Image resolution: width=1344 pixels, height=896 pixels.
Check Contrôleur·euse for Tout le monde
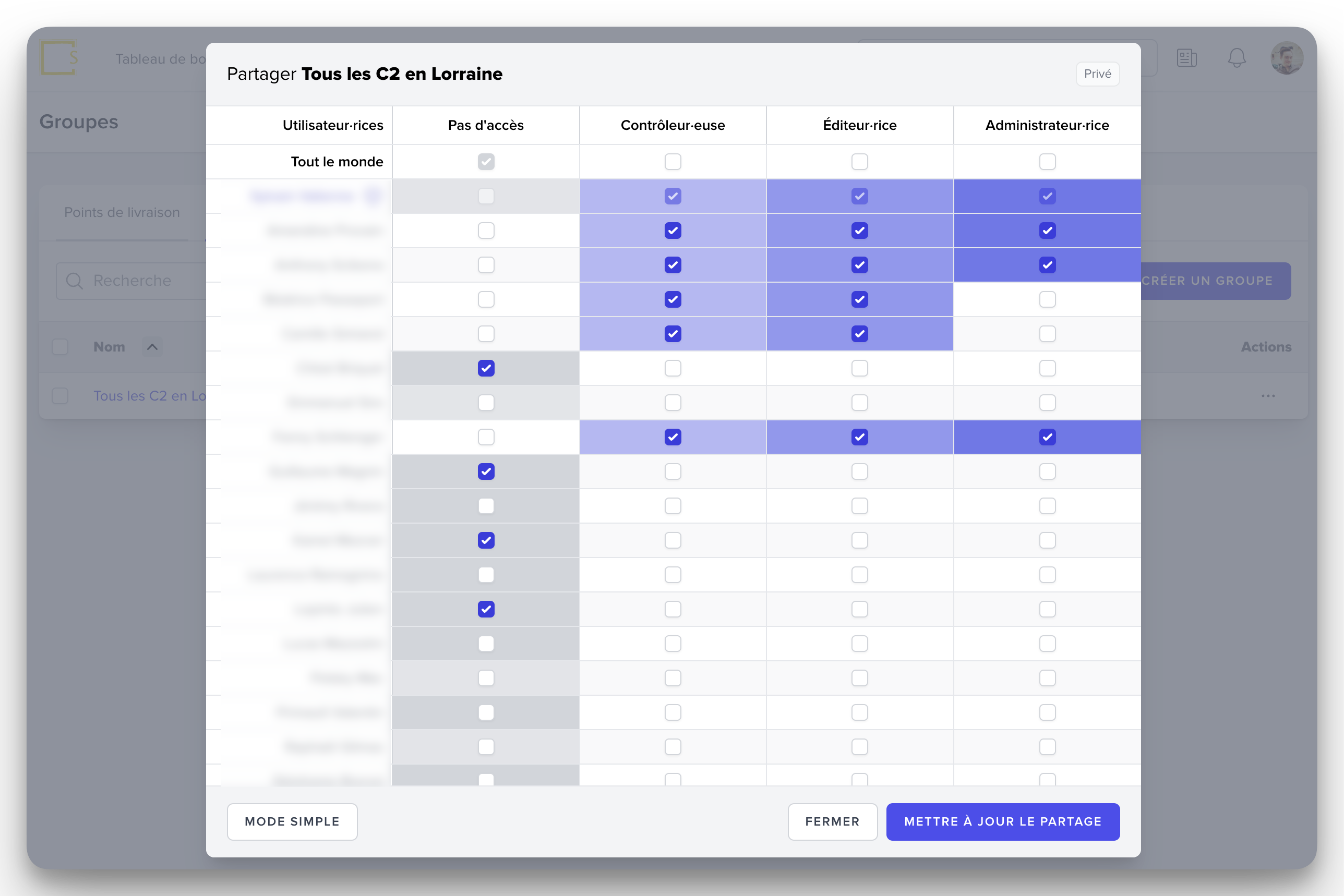[x=673, y=162]
